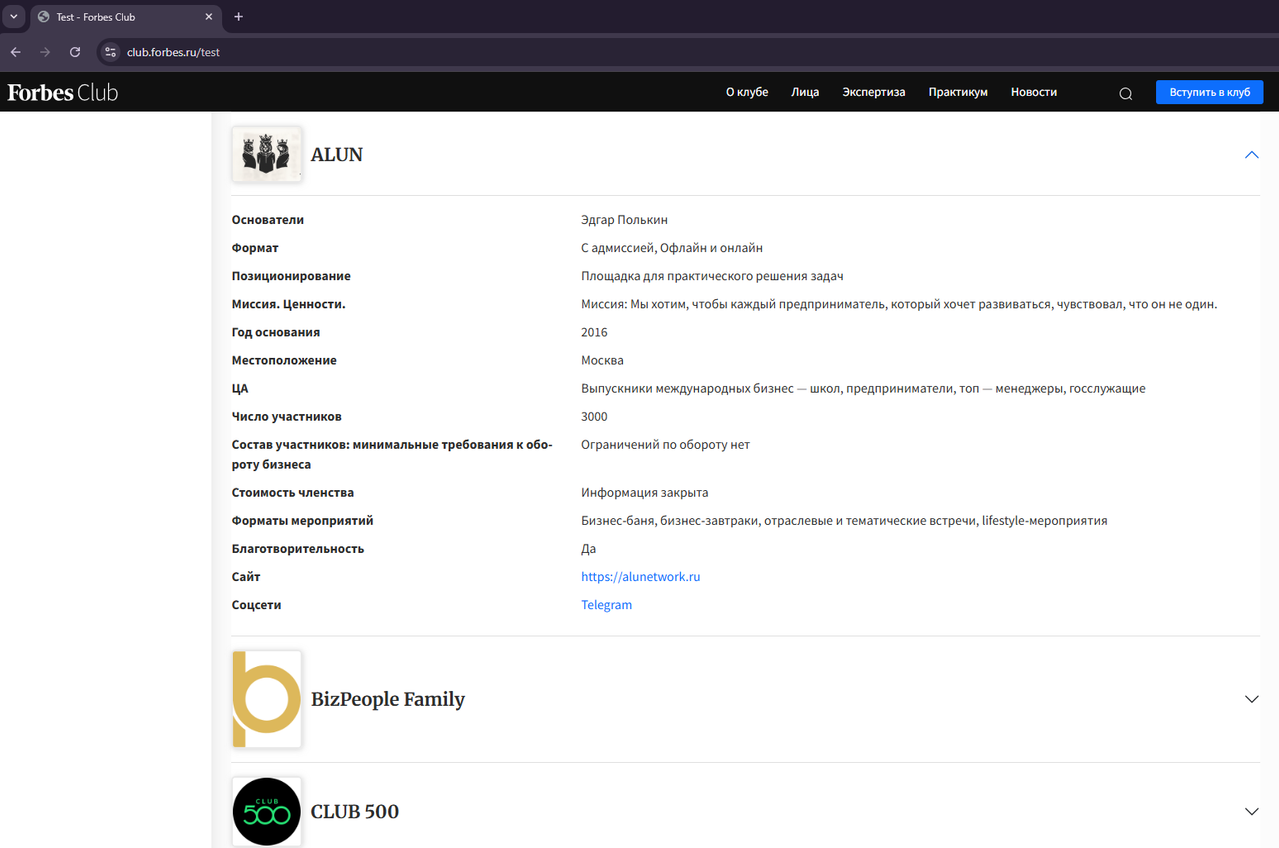
Task: Expand the BizPeople Family section chevron
Action: (1251, 699)
